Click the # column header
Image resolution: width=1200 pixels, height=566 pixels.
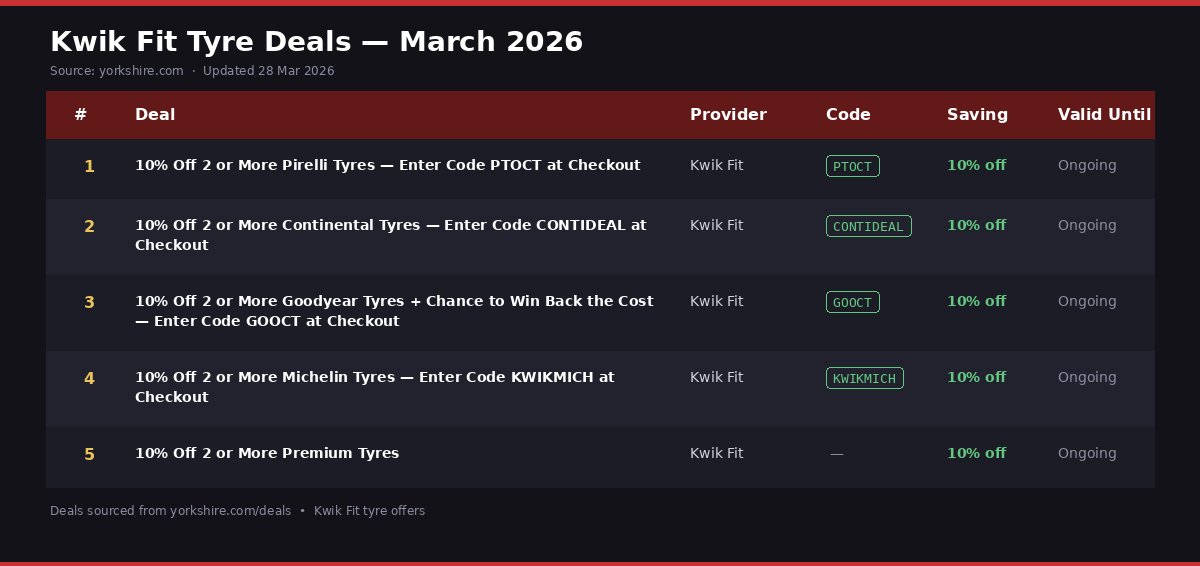81,114
